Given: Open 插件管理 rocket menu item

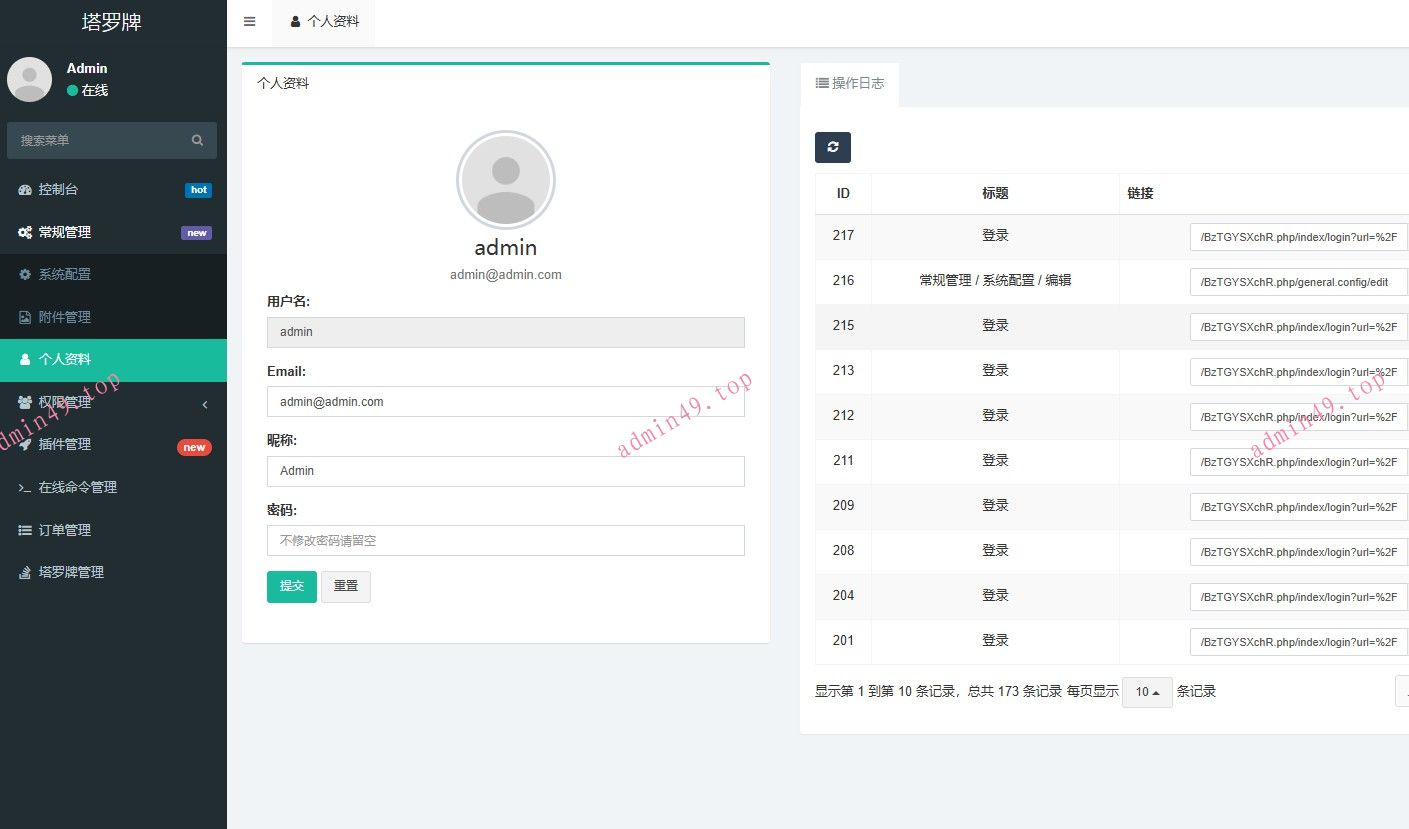Looking at the screenshot, I should [64, 444].
